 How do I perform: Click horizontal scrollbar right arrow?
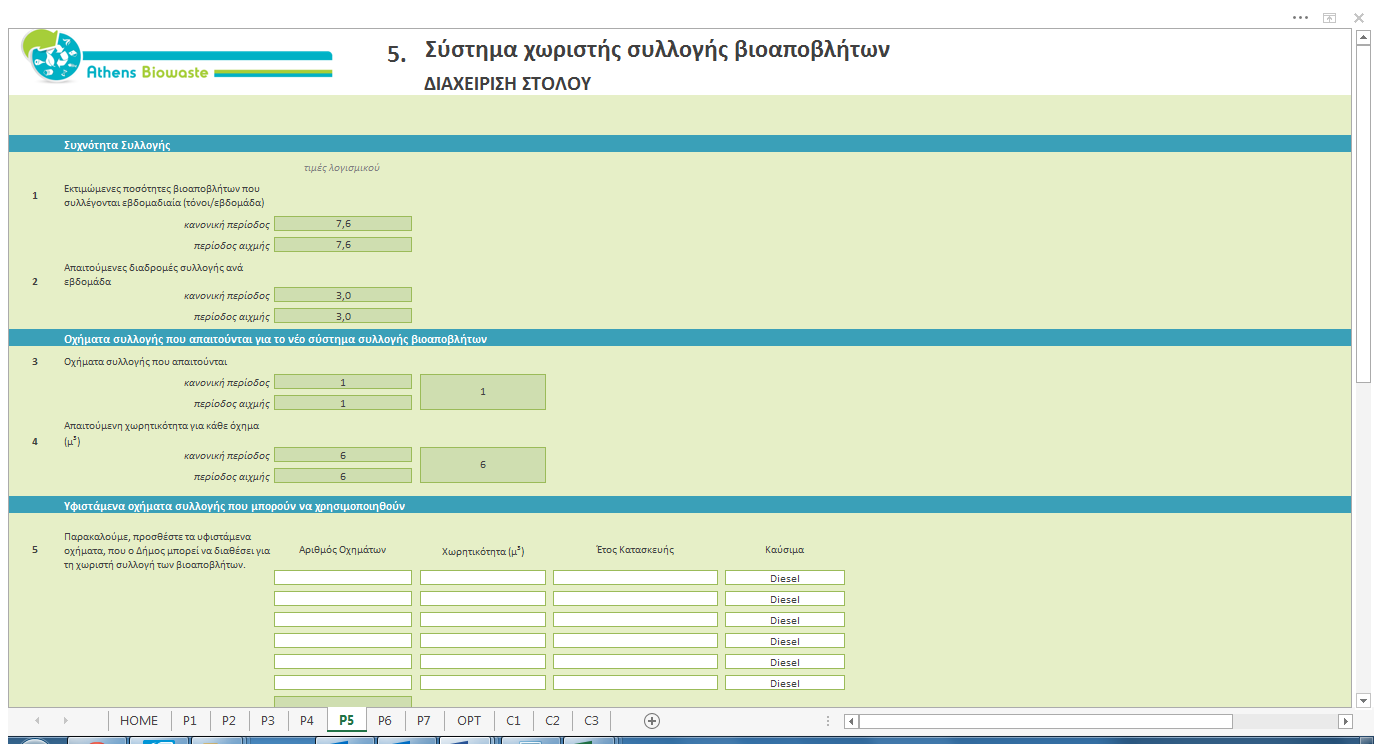tap(1346, 721)
